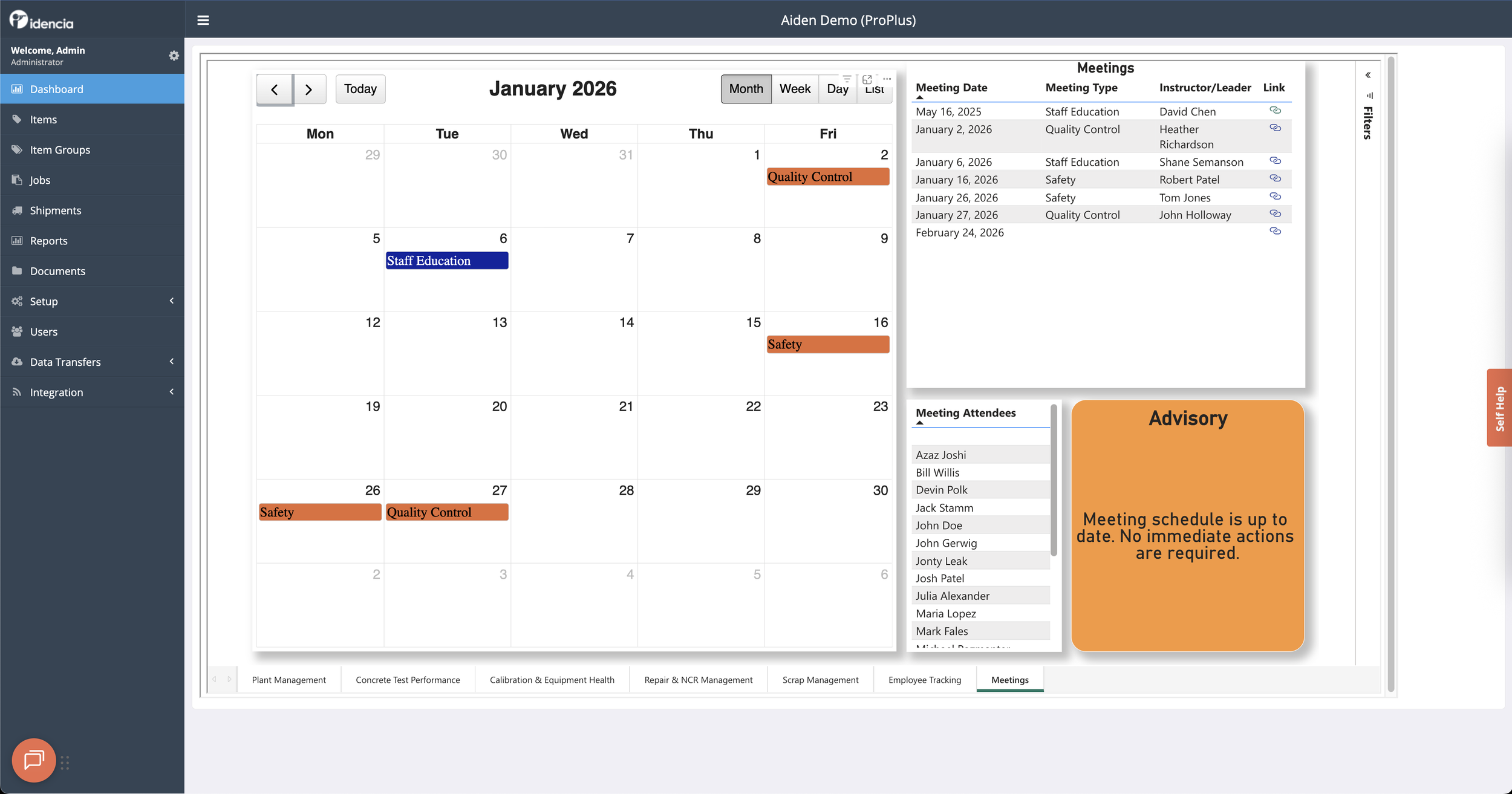Switch to Employee Tracking report tab
The width and height of the screenshot is (1512, 794).
924,680
